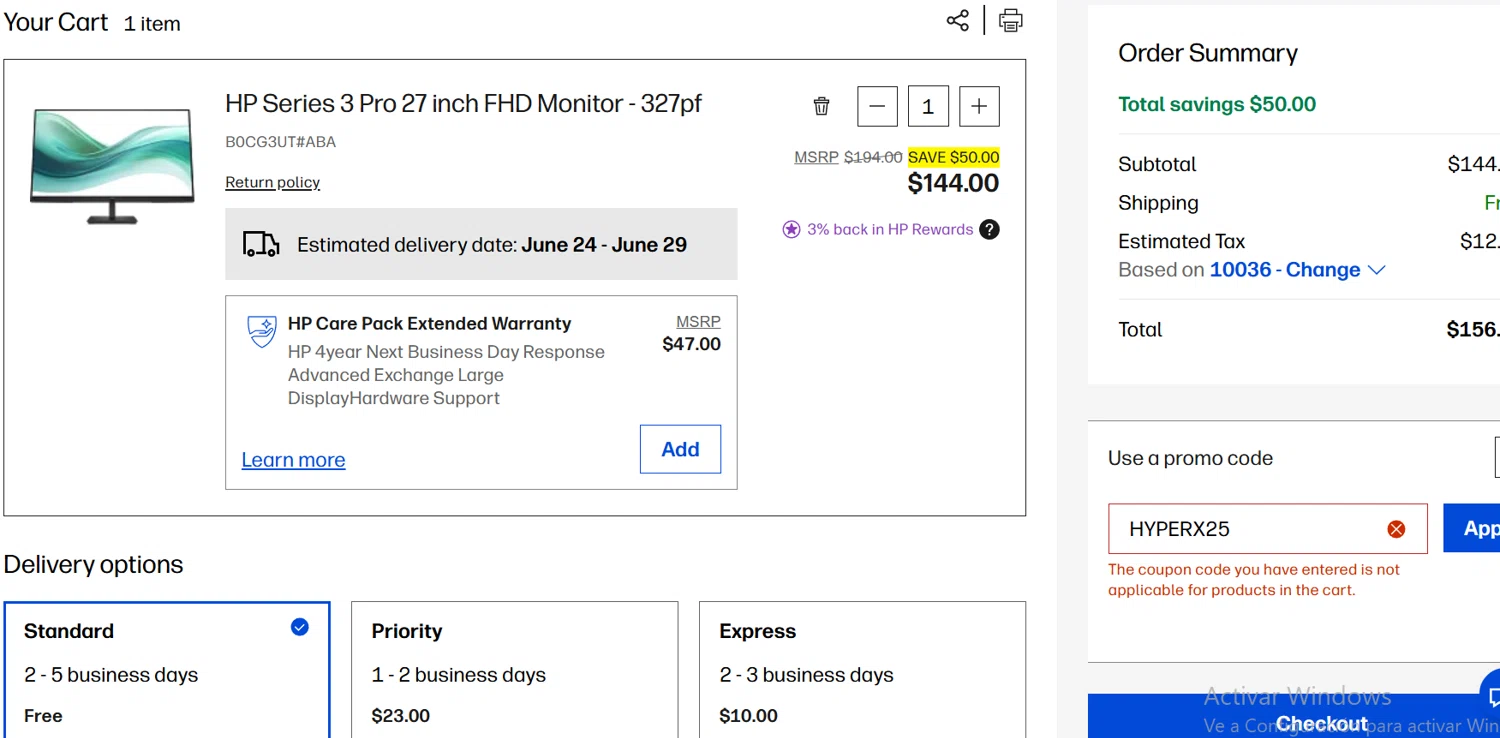The image size is (1500, 738).
Task: Click the $144.00 monitor price
Action: 953,183
